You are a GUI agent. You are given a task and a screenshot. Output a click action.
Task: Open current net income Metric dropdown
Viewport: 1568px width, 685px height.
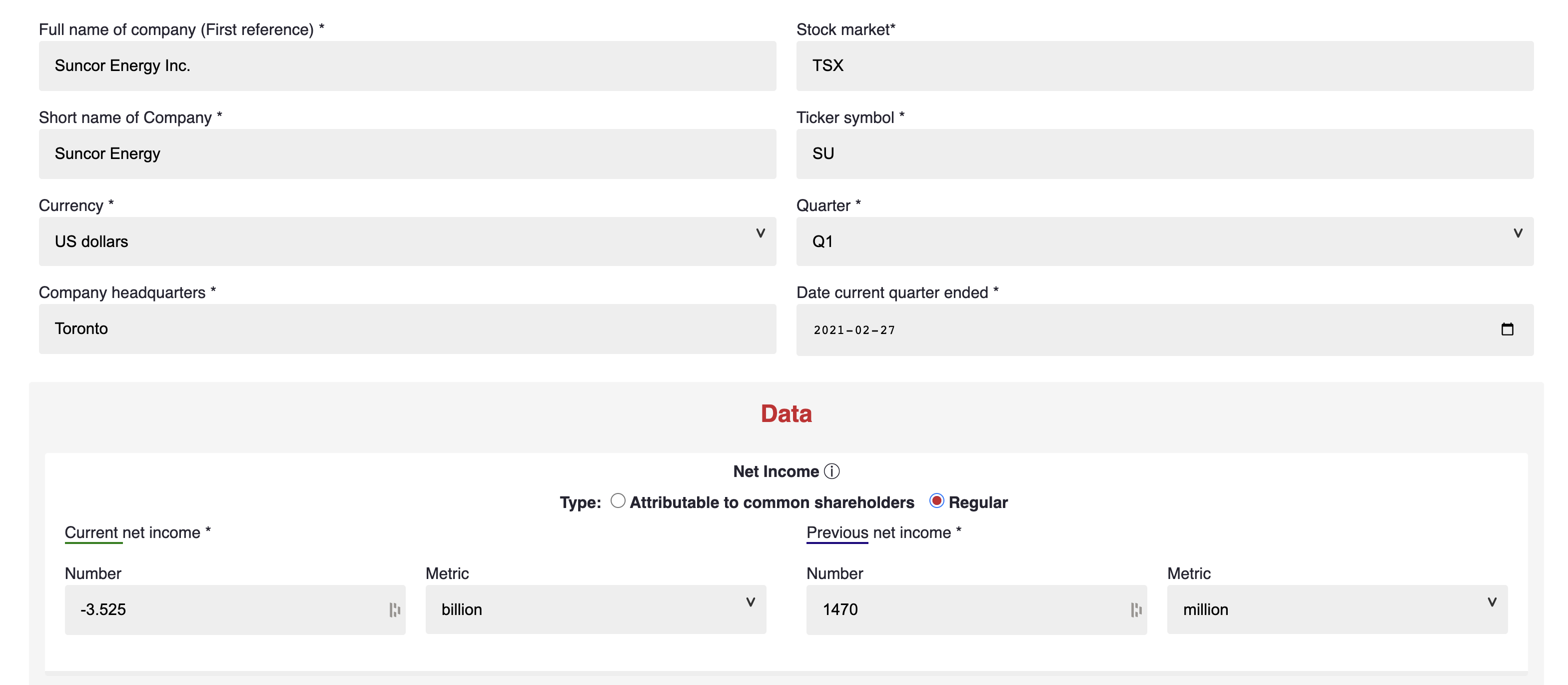595,609
